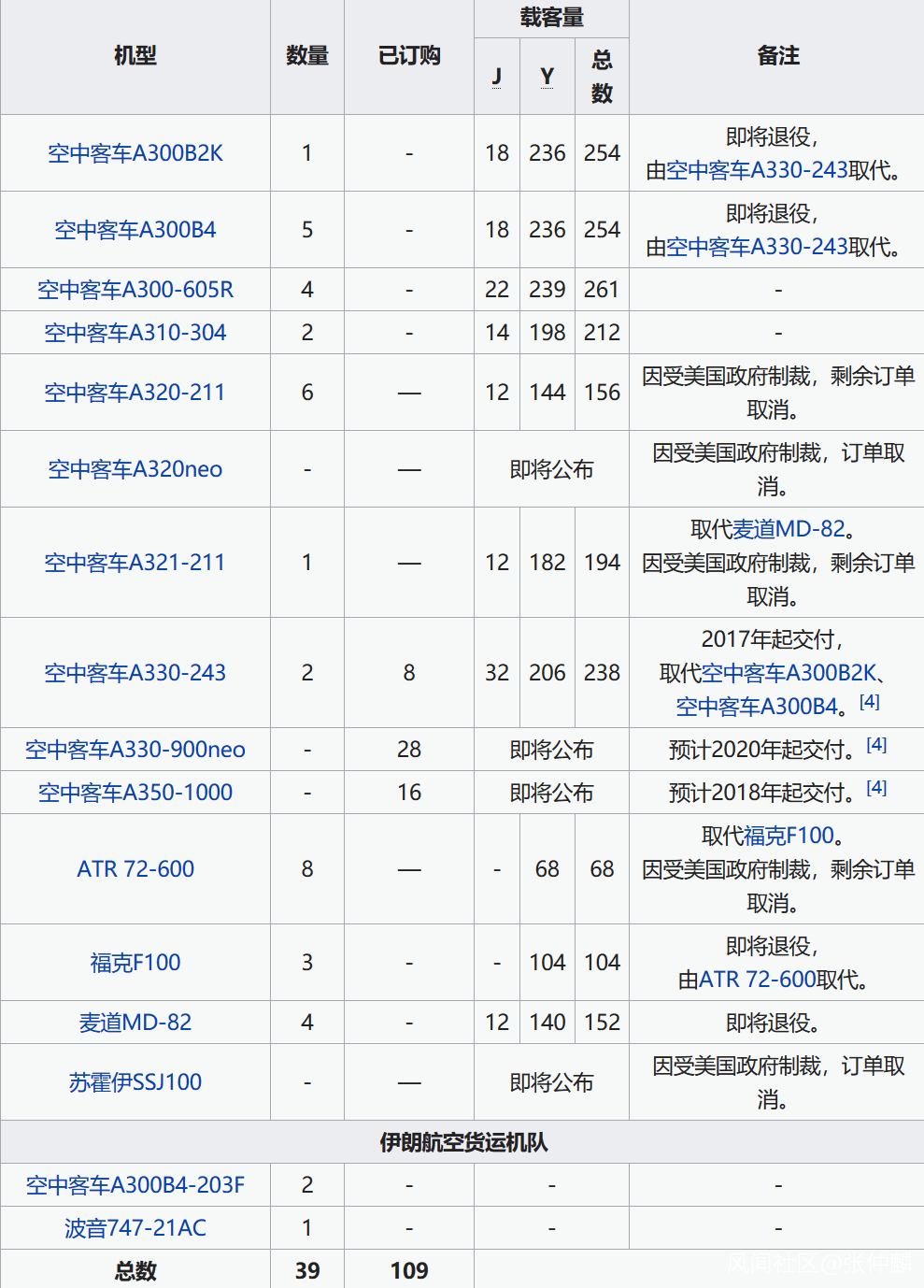Screen dimensions: 924x1288
Task: Open the 空中客车A300B4 link in first column
Action: pyautogui.click(x=135, y=230)
